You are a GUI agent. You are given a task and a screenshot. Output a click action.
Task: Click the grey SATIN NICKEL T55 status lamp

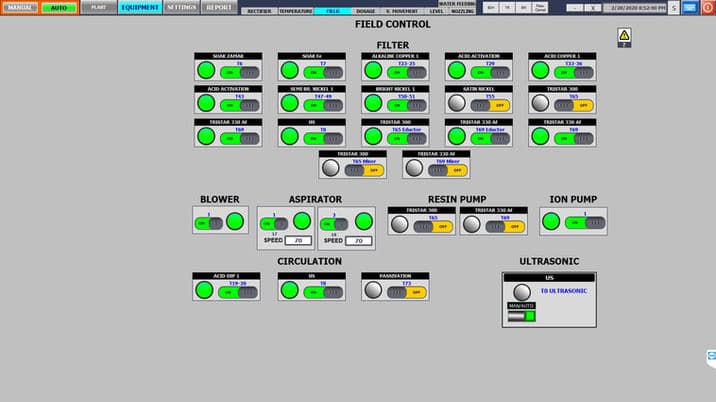tap(457, 103)
